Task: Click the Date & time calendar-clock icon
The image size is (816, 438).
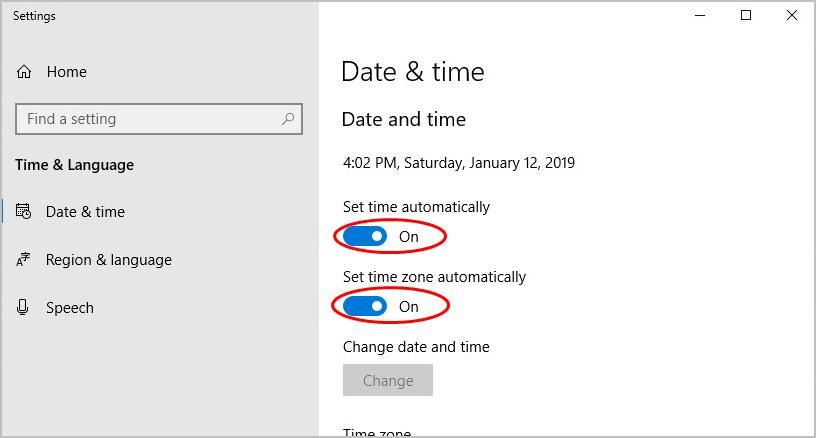Action: [x=24, y=212]
